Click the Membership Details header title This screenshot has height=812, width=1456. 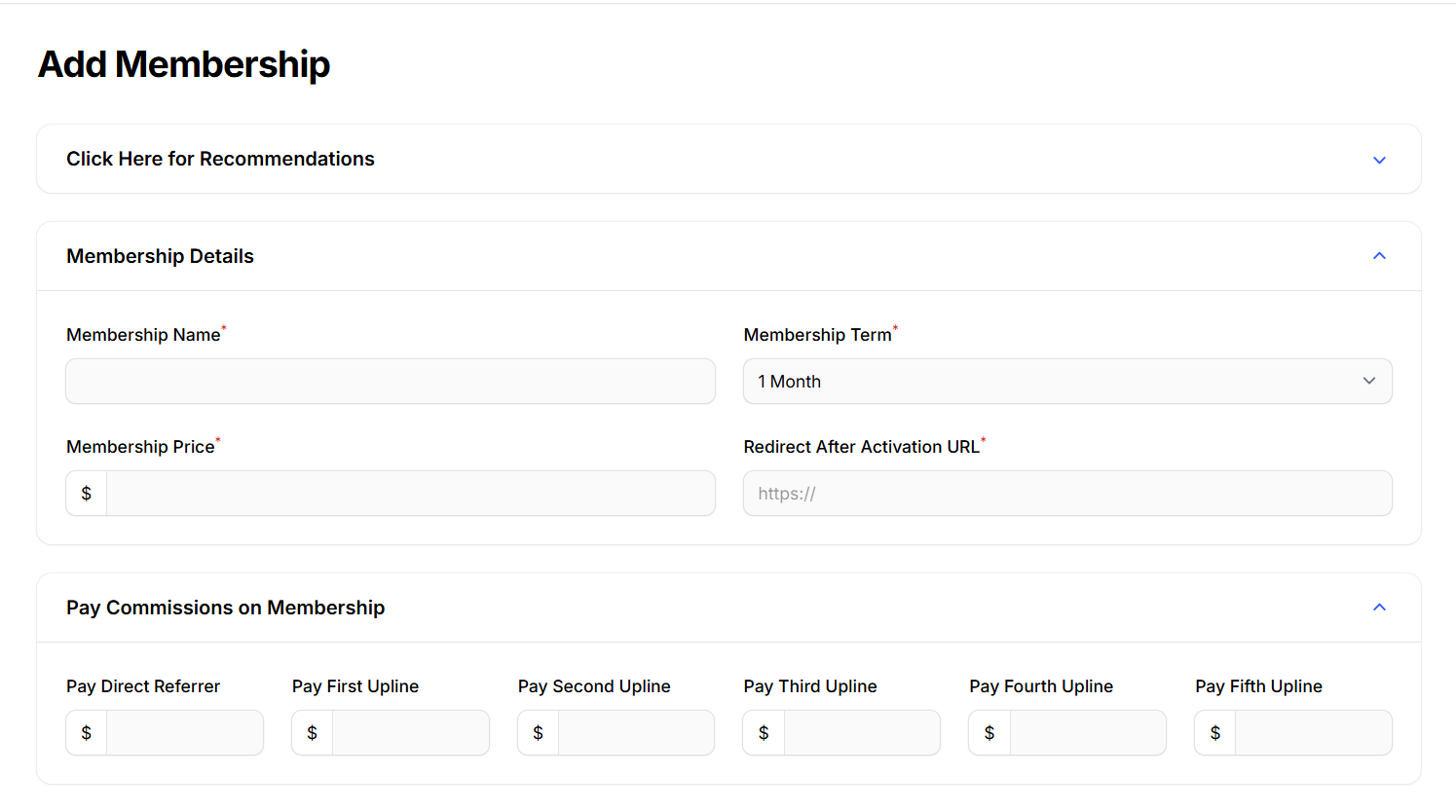coord(160,256)
